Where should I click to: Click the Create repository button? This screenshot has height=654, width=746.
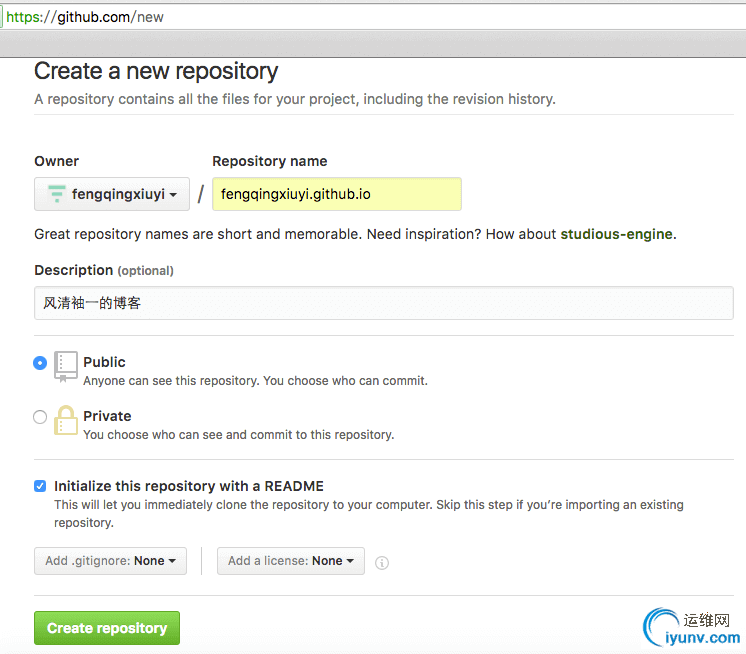click(x=107, y=628)
